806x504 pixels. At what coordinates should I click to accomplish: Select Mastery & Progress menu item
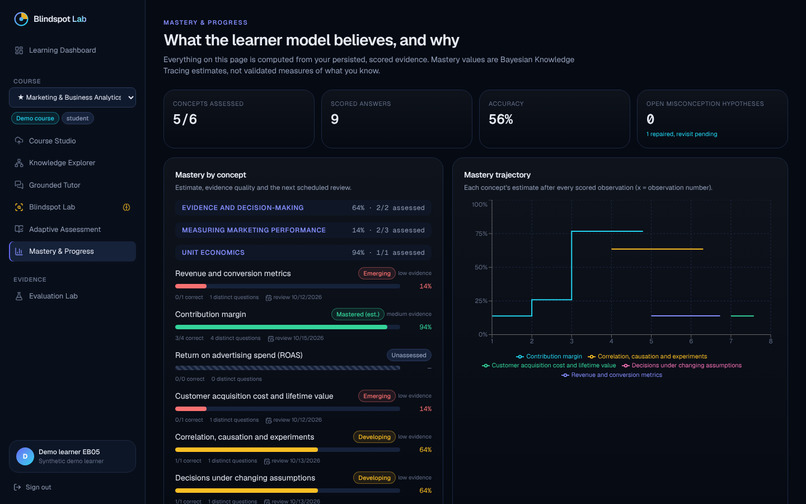point(72,251)
